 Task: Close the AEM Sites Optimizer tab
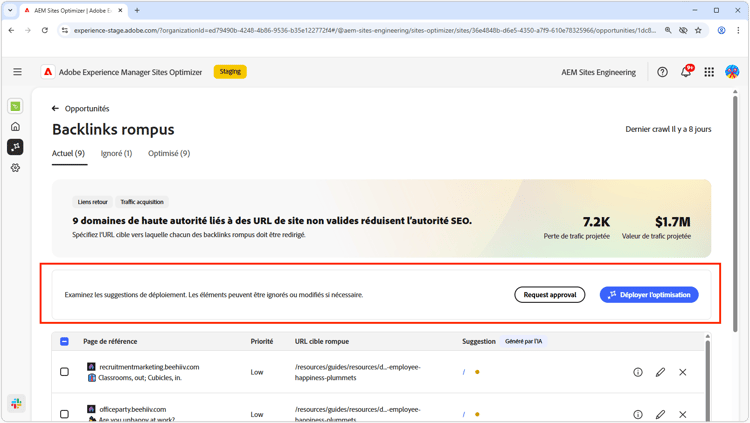120,10
